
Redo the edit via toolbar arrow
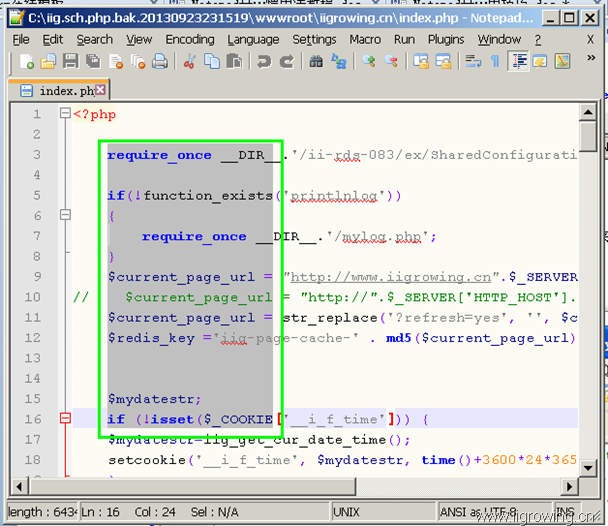[x=287, y=62]
